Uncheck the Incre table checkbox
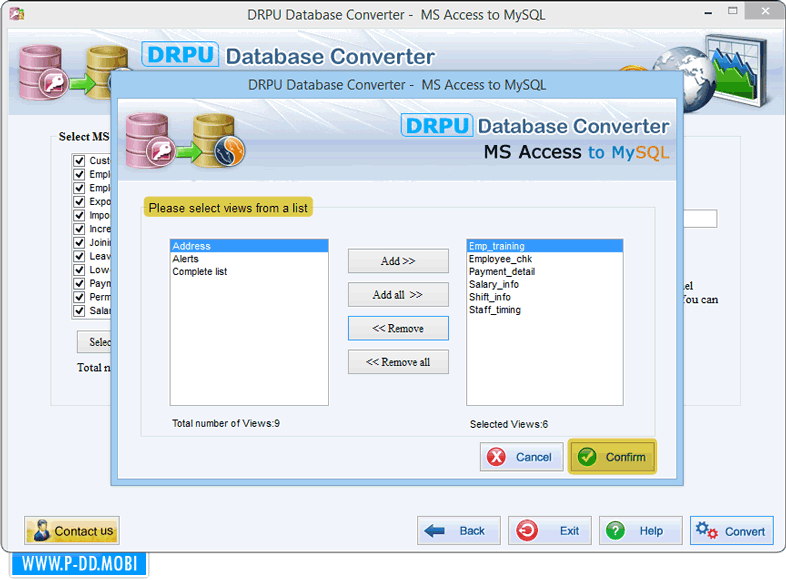The image size is (786, 580). 79,229
